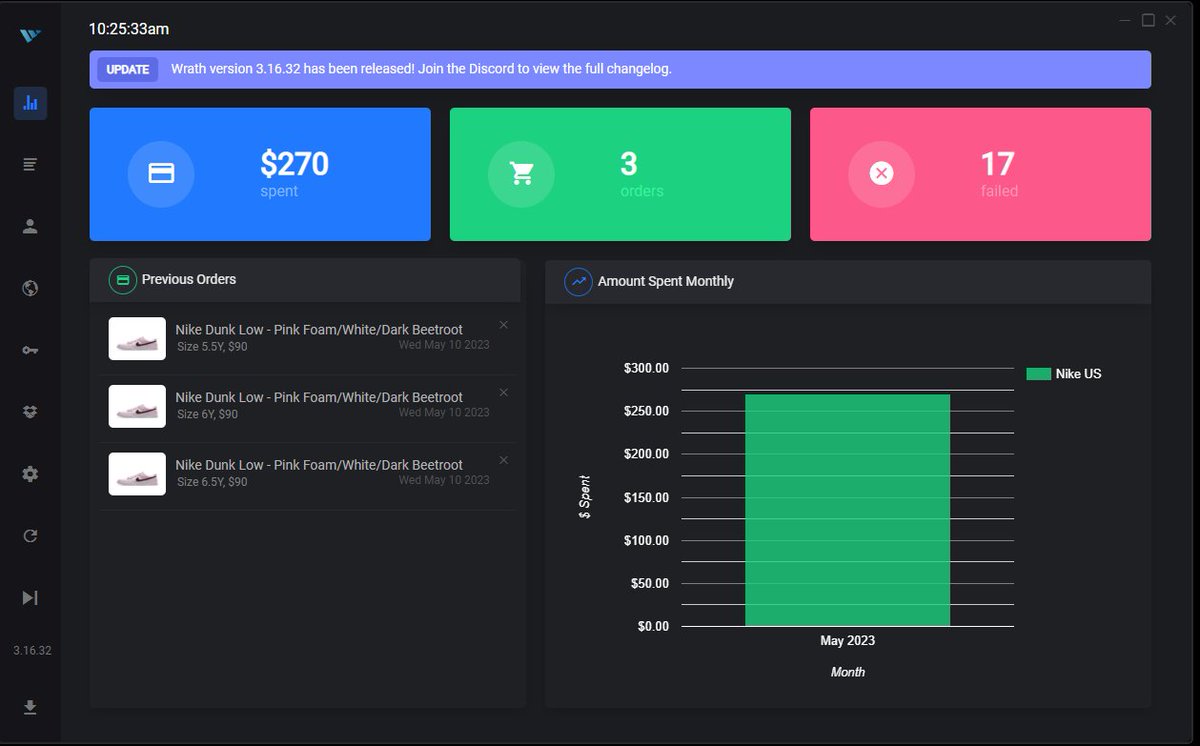
Task: Click the refresh sidebar icon
Action: point(30,536)
